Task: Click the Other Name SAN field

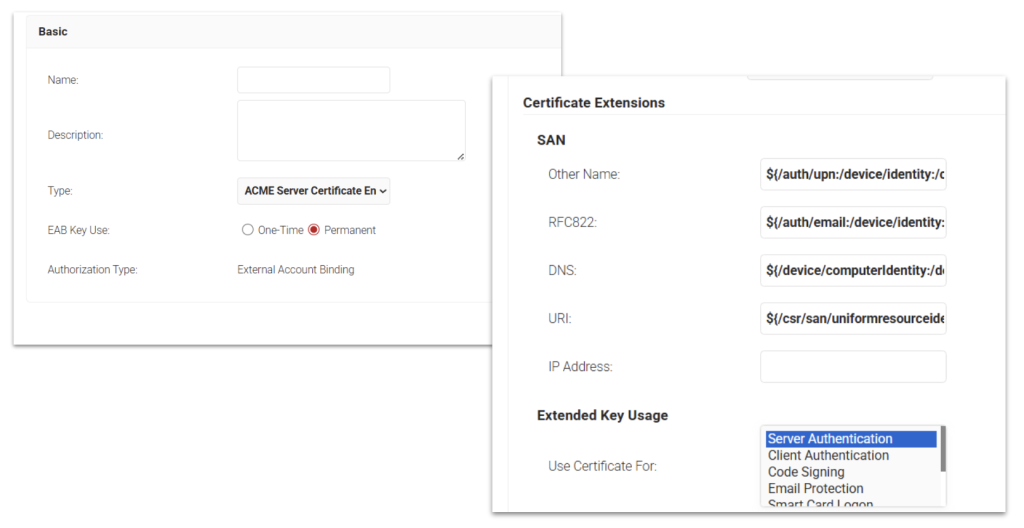Action: pyautogui.click(x=853, y=174)
